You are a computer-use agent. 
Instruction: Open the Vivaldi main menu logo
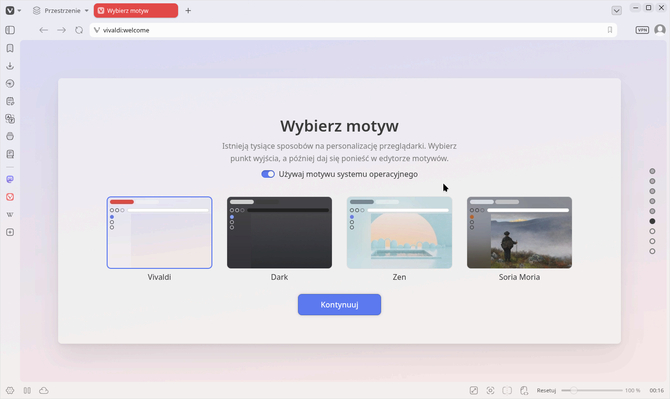(x=10, y=10)
